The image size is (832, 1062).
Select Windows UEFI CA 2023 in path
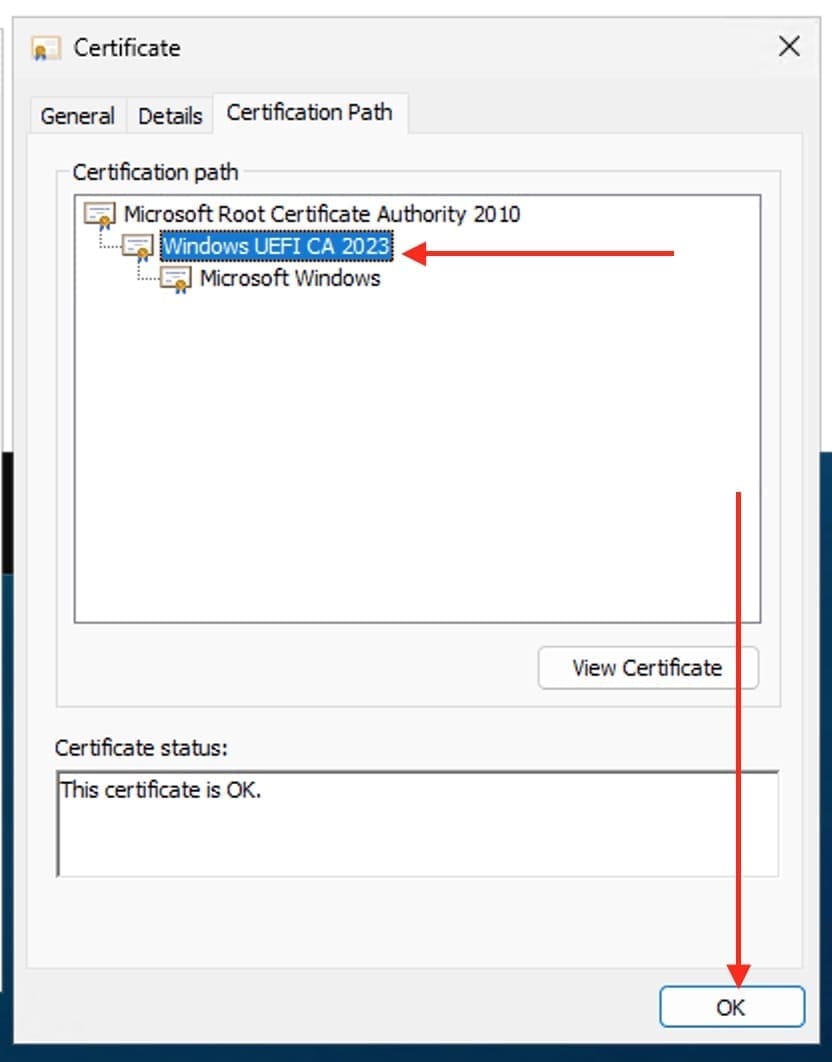tap(276, 246)
